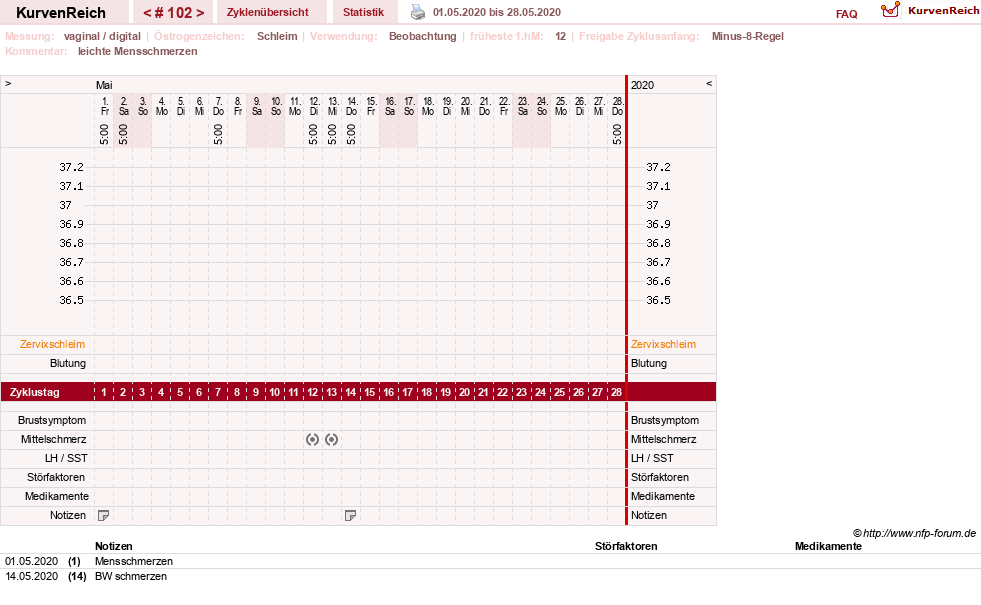The width and height of the screenshot is (981, 605).
Task: Click the left Medikamente row label
Action: pyautogui.click(x=57, y=496)
